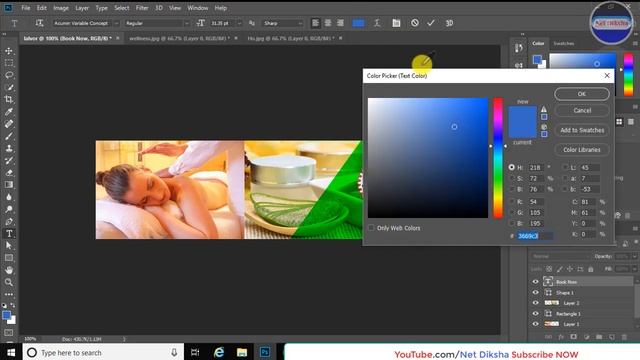Viewport: 640px width, 360px height.
Task: Commit current text edits checkmark
Action: point(431,23)
